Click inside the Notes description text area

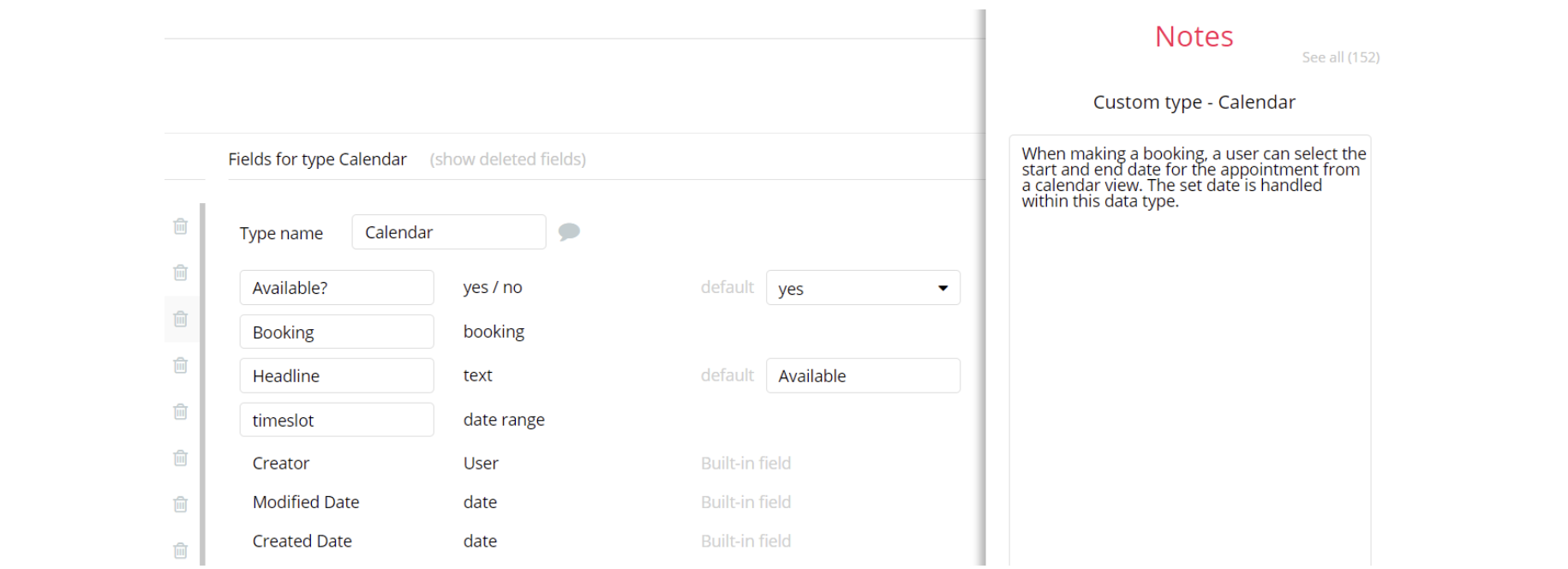tap(1189, 360)
